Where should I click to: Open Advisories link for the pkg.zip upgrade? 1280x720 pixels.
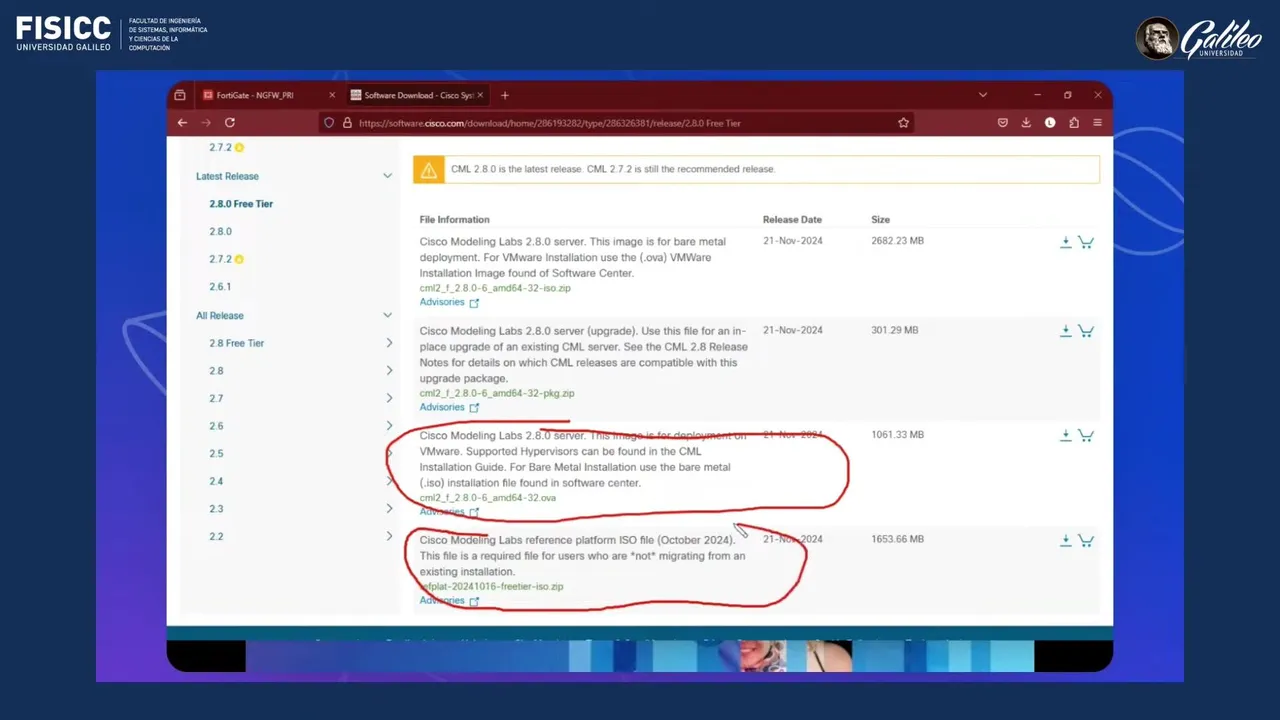coord(449,407)
